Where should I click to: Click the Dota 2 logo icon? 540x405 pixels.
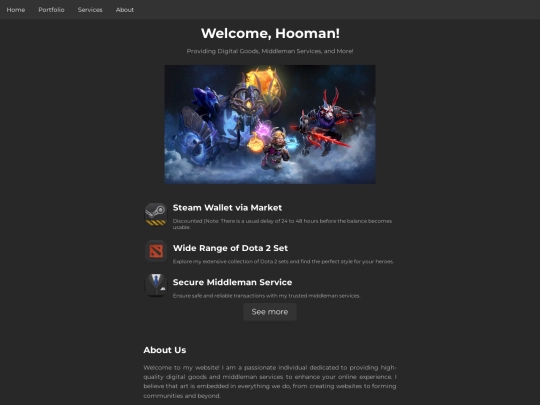[x=156, y=251]
